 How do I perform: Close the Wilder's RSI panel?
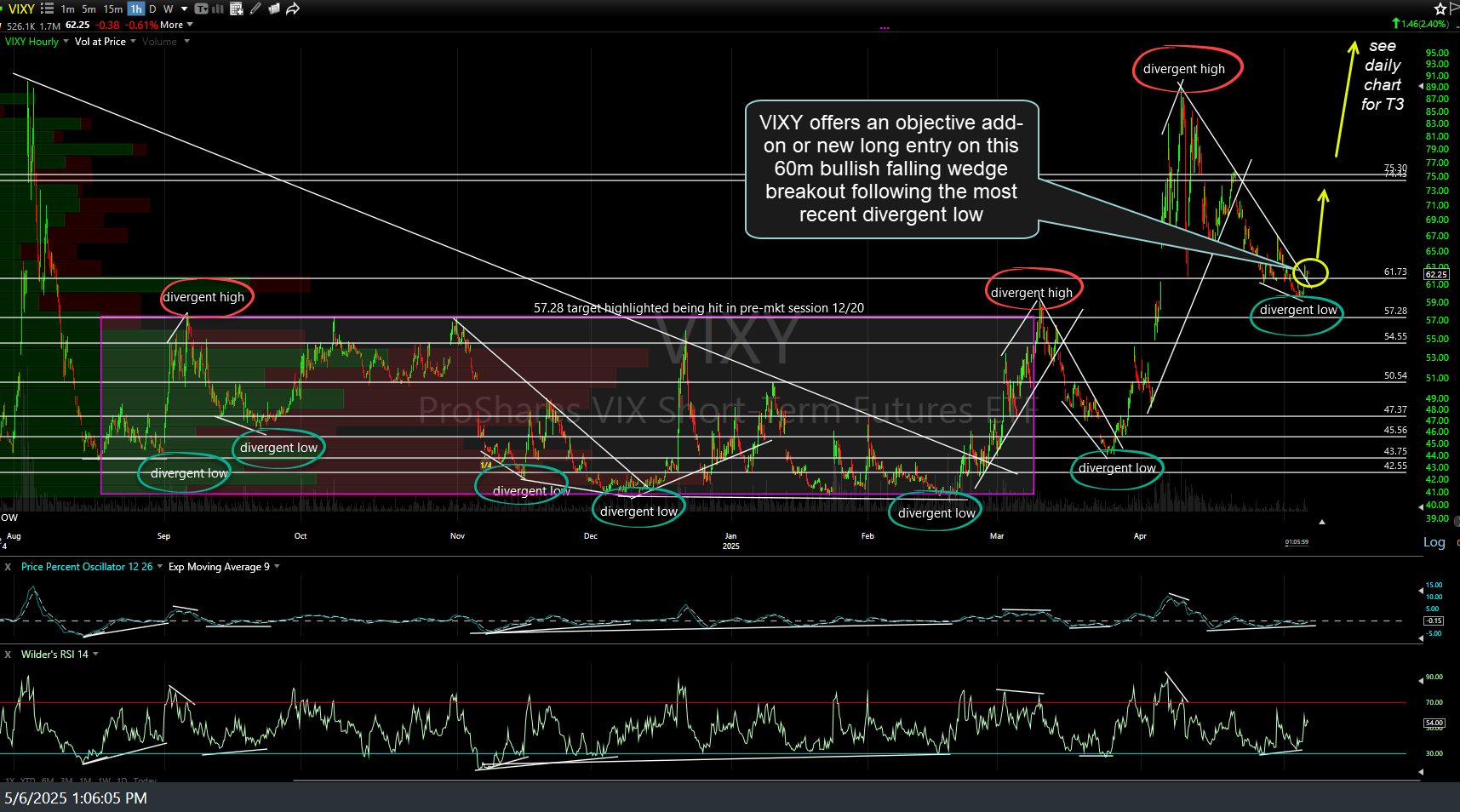click(x=8, y=655)
